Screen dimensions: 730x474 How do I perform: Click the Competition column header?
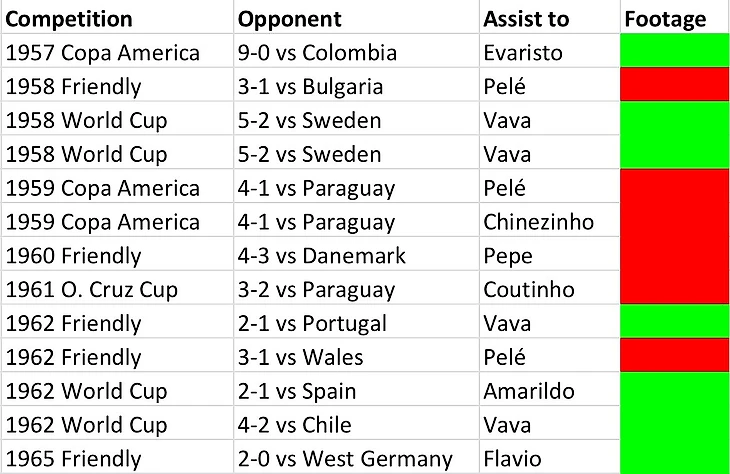coord(70,19)
